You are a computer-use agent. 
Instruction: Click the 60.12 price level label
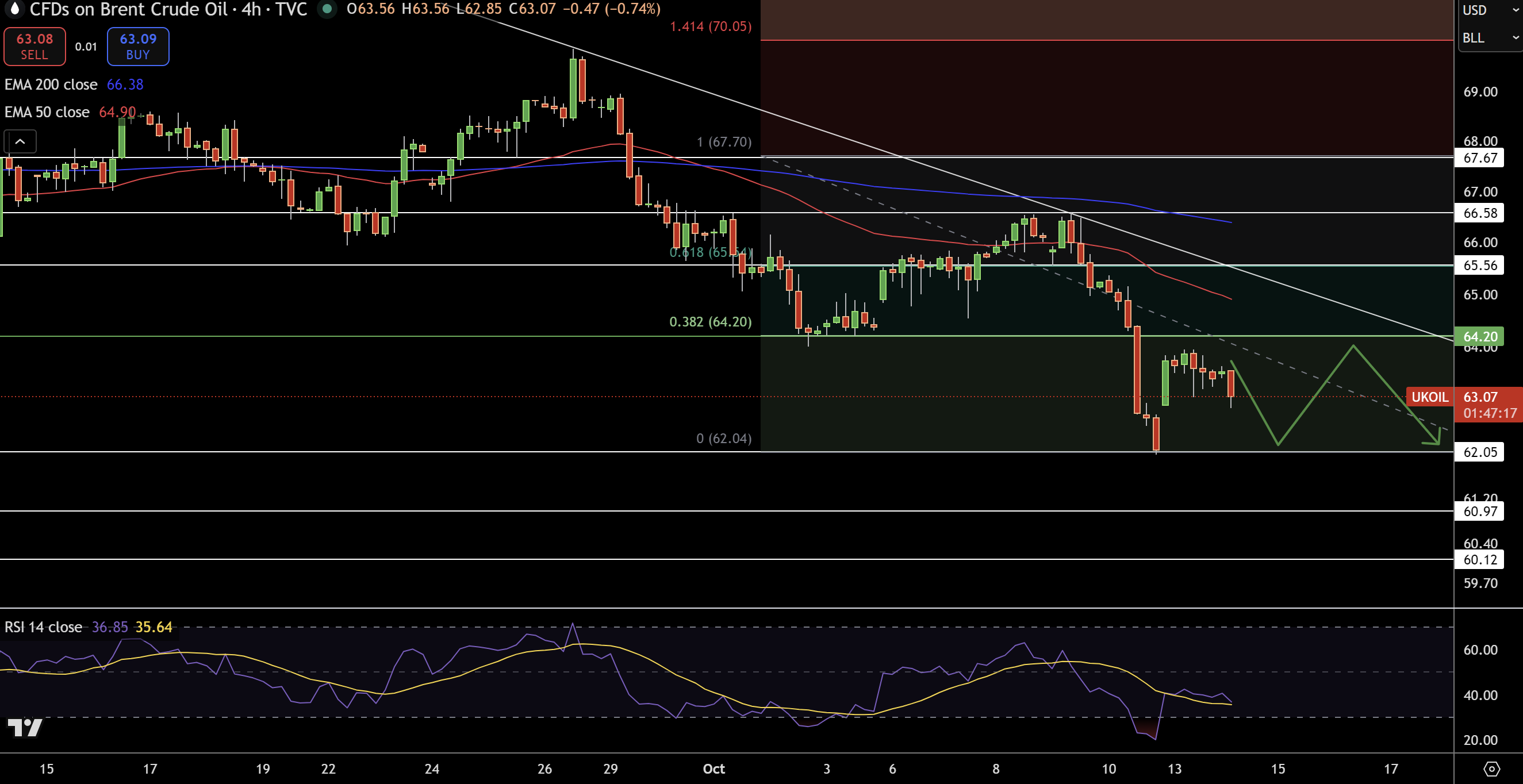[1479, 559]
